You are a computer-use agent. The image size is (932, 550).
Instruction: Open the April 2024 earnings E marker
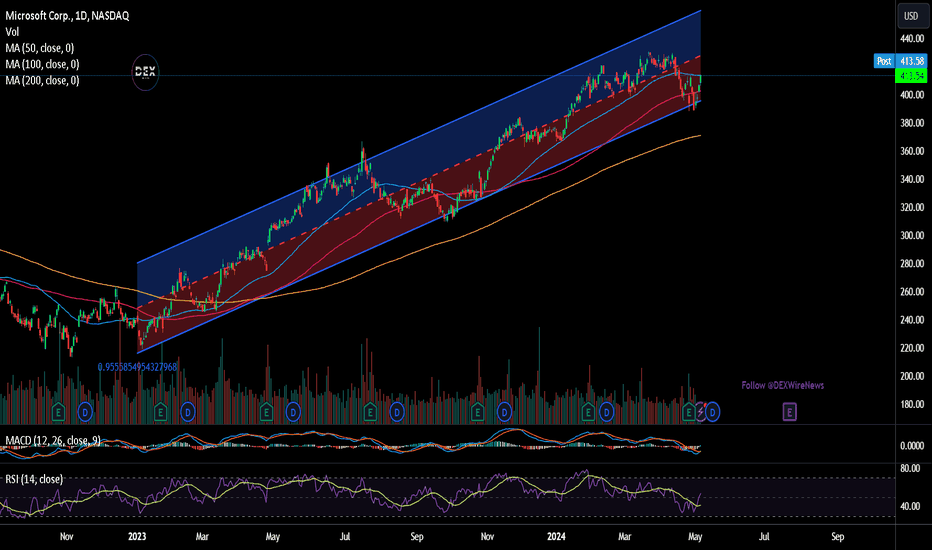click(x=689, y=411)
